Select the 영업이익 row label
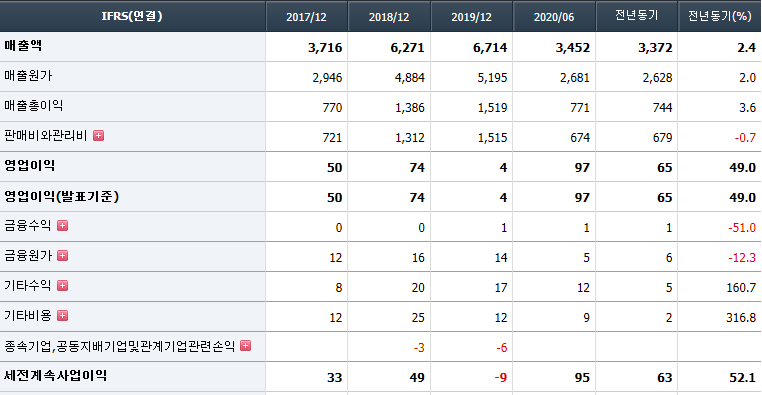The image size is (762, 395). click(30, 166)
